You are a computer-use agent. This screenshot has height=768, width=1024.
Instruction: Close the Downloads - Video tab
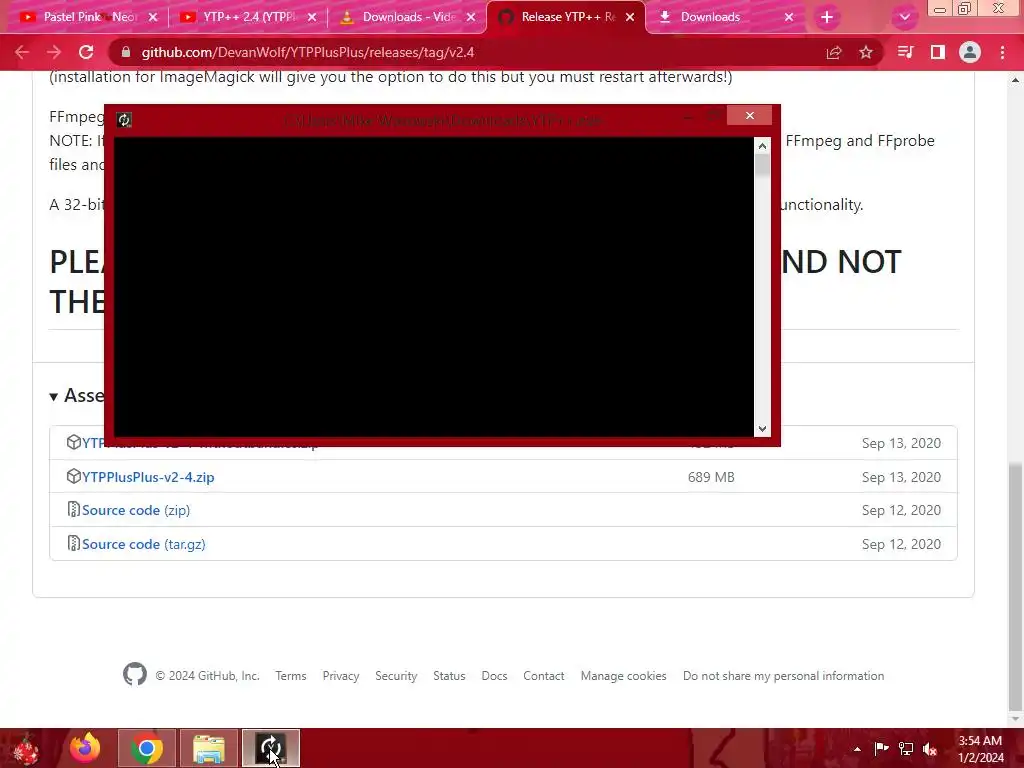471,17
